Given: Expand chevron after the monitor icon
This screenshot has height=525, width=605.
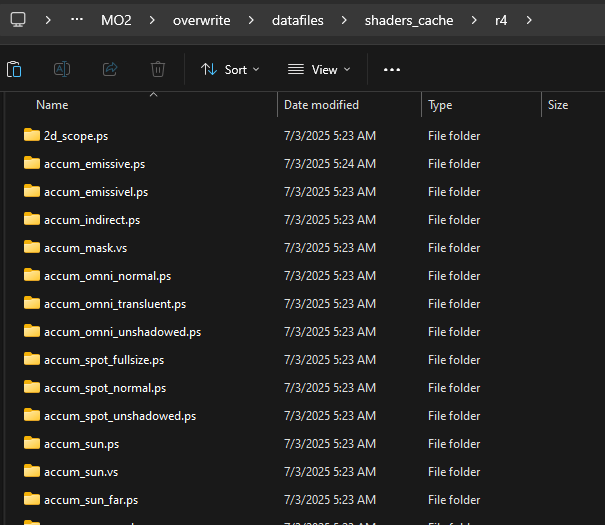Looking at the screenshot, I should (x=48, y=20).
